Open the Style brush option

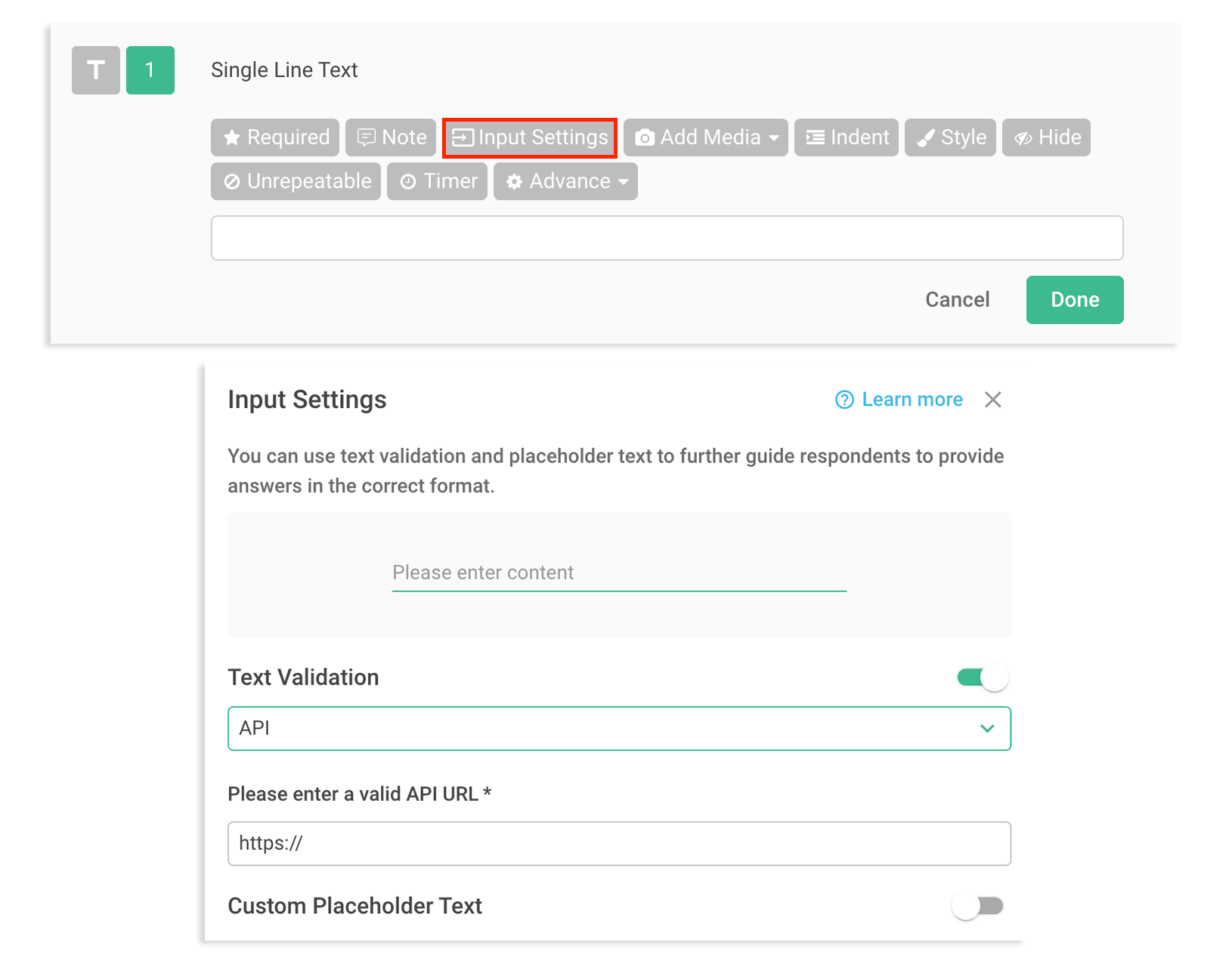[x=951, y=137]
